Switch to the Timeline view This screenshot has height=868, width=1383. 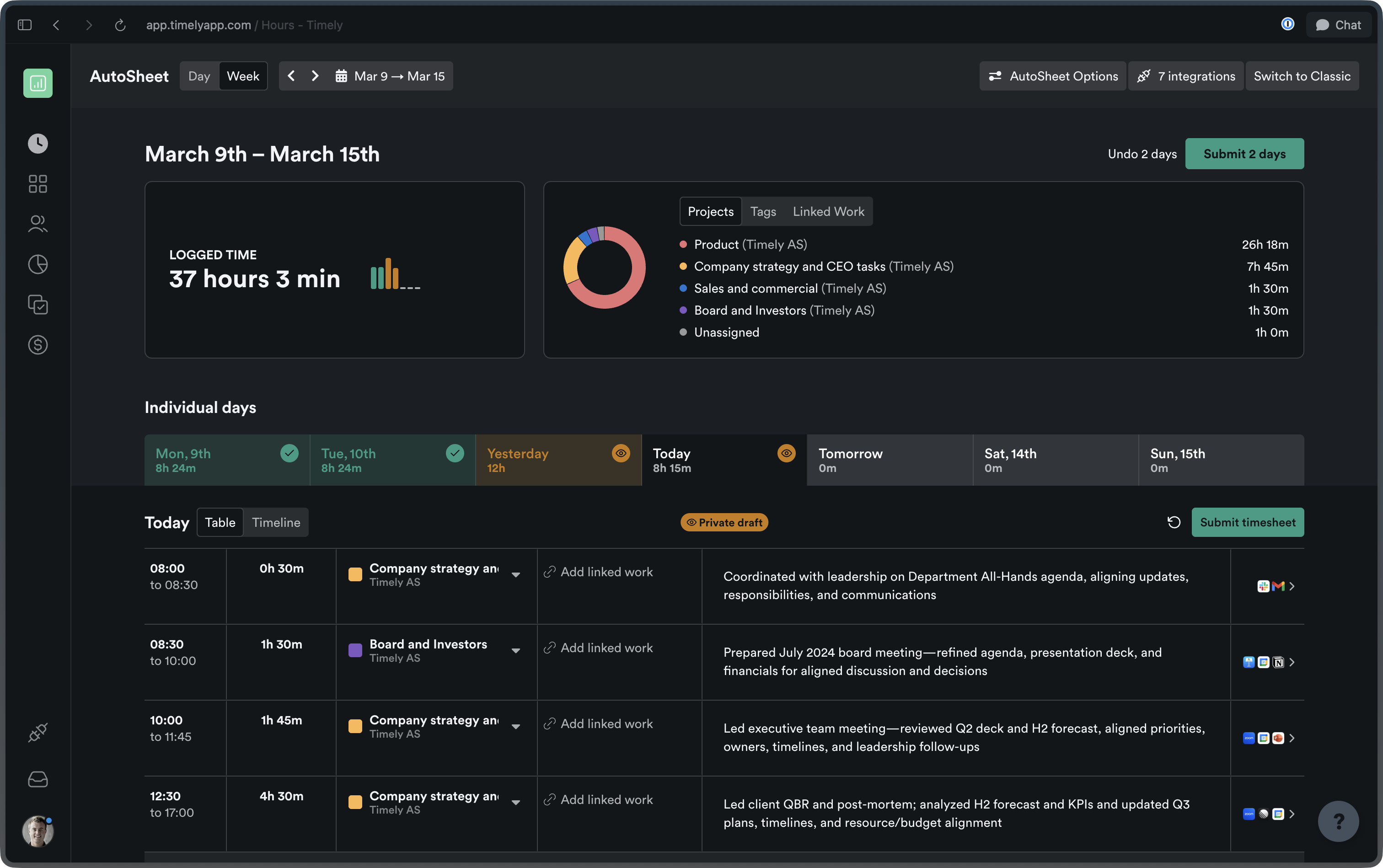click(276, 522)
